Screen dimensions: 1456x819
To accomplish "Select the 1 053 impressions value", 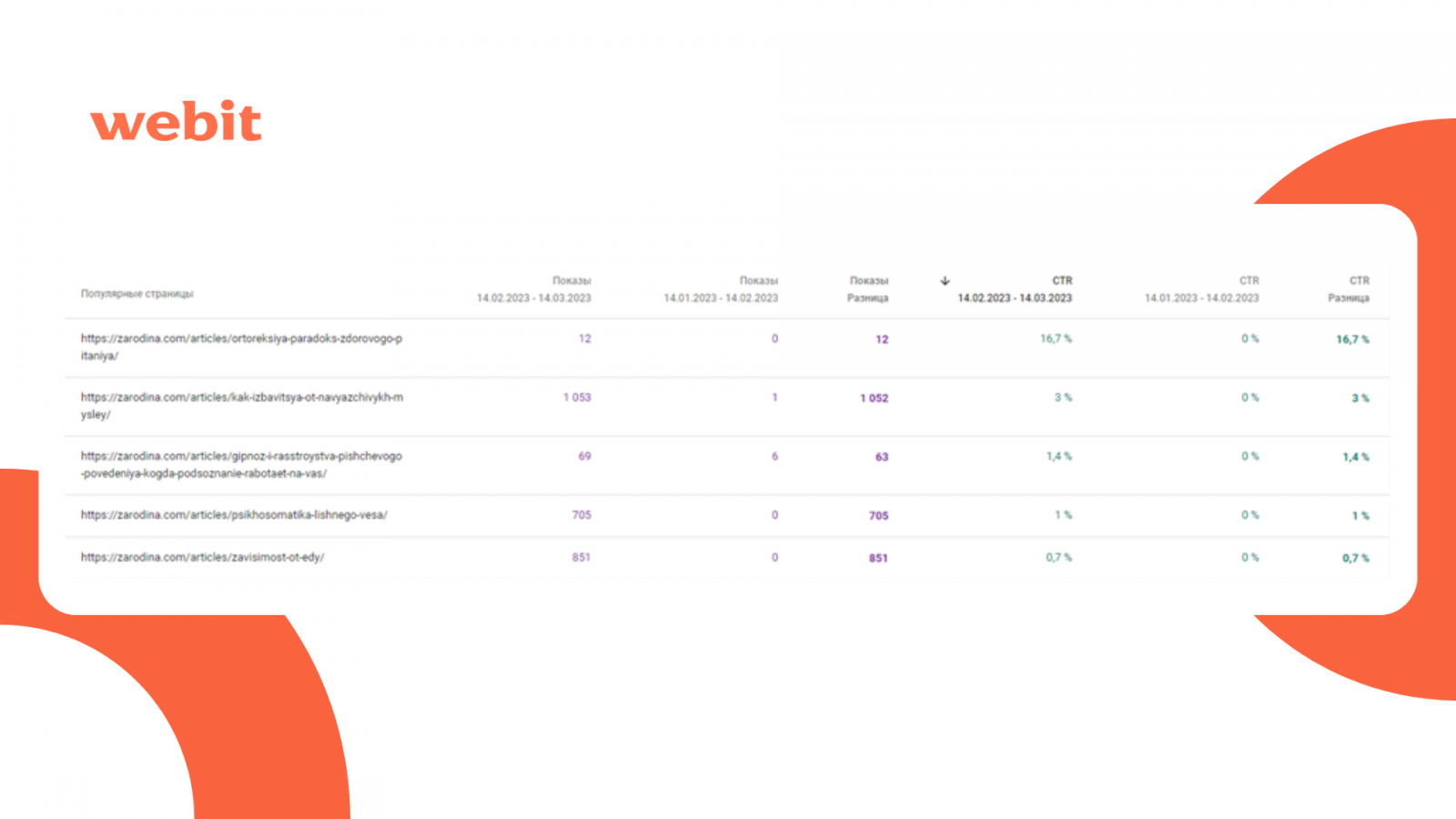I will [x=577, y=398].
